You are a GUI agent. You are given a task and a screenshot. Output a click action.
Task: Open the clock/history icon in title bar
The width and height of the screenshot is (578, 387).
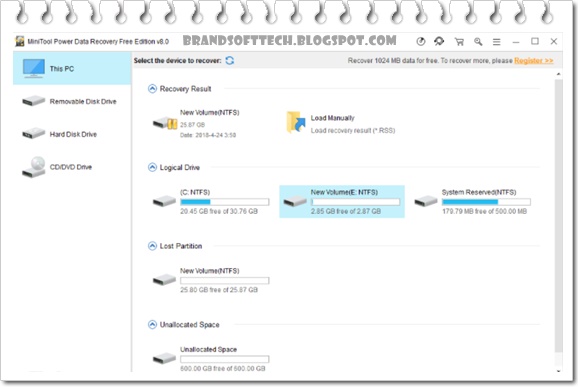[x=421, y=42]
